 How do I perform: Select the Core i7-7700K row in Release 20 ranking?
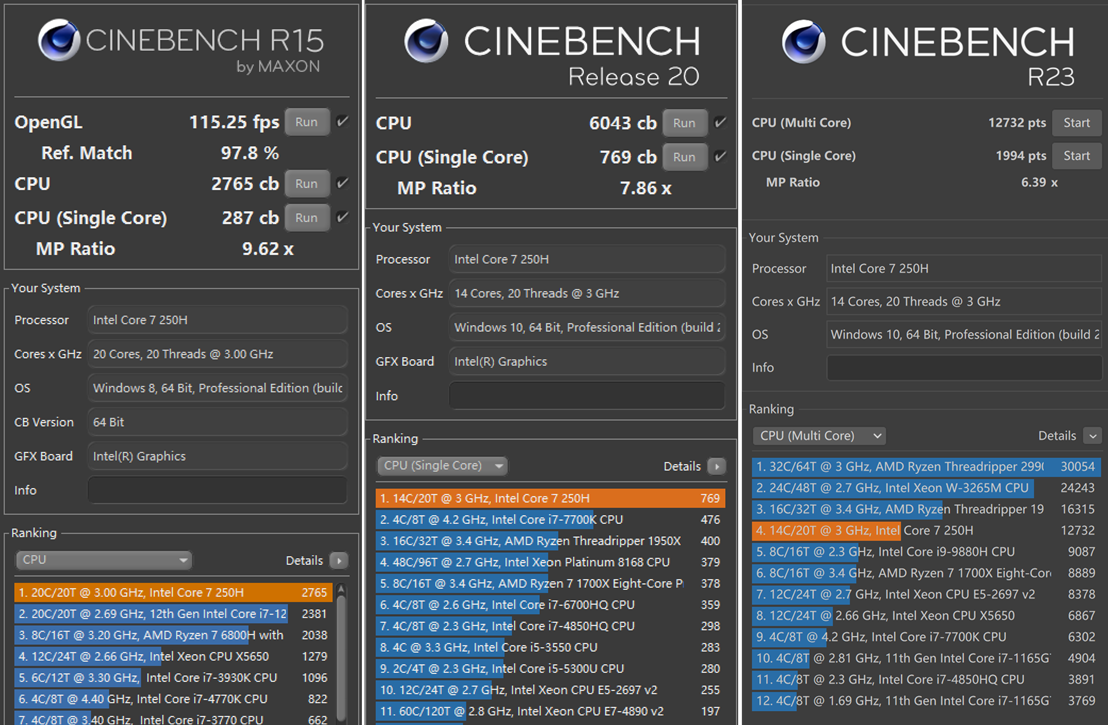[x=550, y=519]
